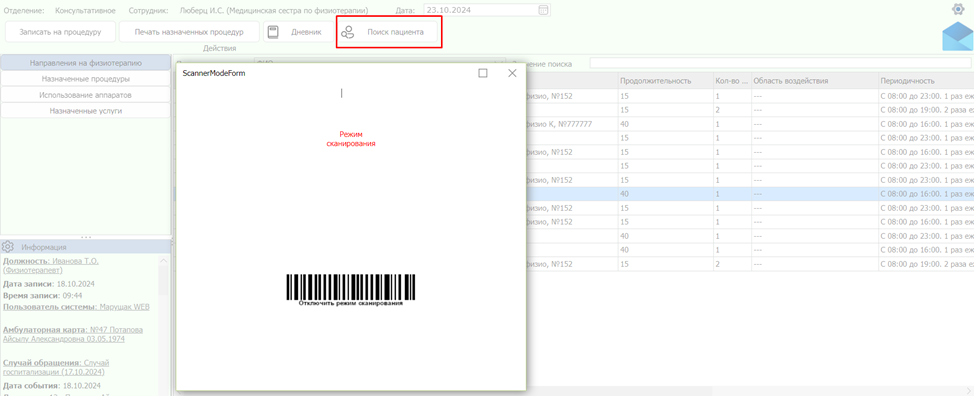The height and width of the screenshot is (396, 974).
Task: Sort by Продолжительность column header
Action: point(655,81)
